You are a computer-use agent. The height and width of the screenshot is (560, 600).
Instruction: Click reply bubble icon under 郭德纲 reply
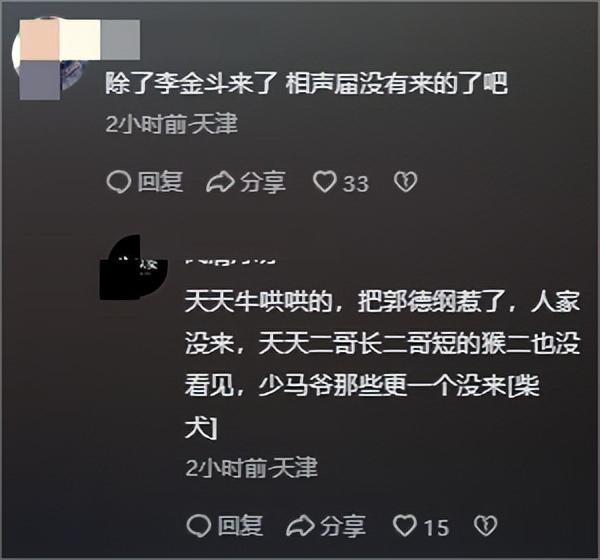click(199, 526)
